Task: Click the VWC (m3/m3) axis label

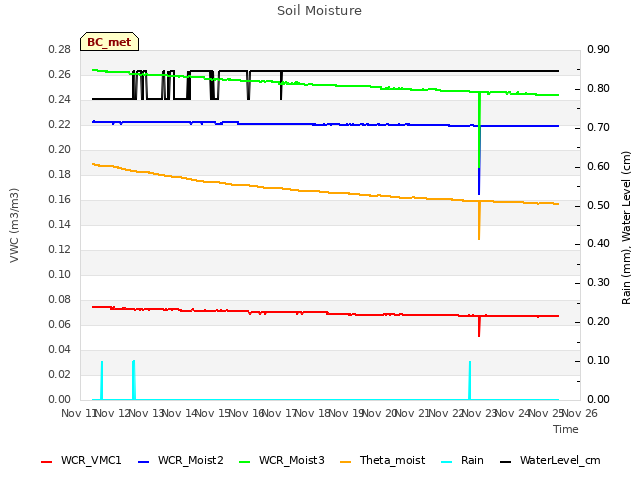Action: [14, 225]
